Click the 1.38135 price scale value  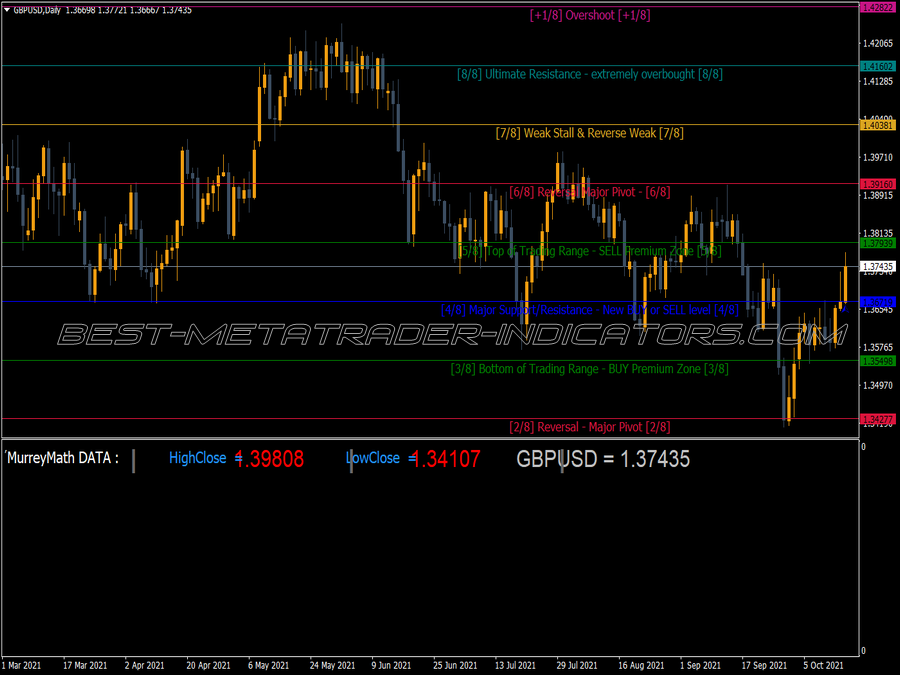click(x=878, y=234)
